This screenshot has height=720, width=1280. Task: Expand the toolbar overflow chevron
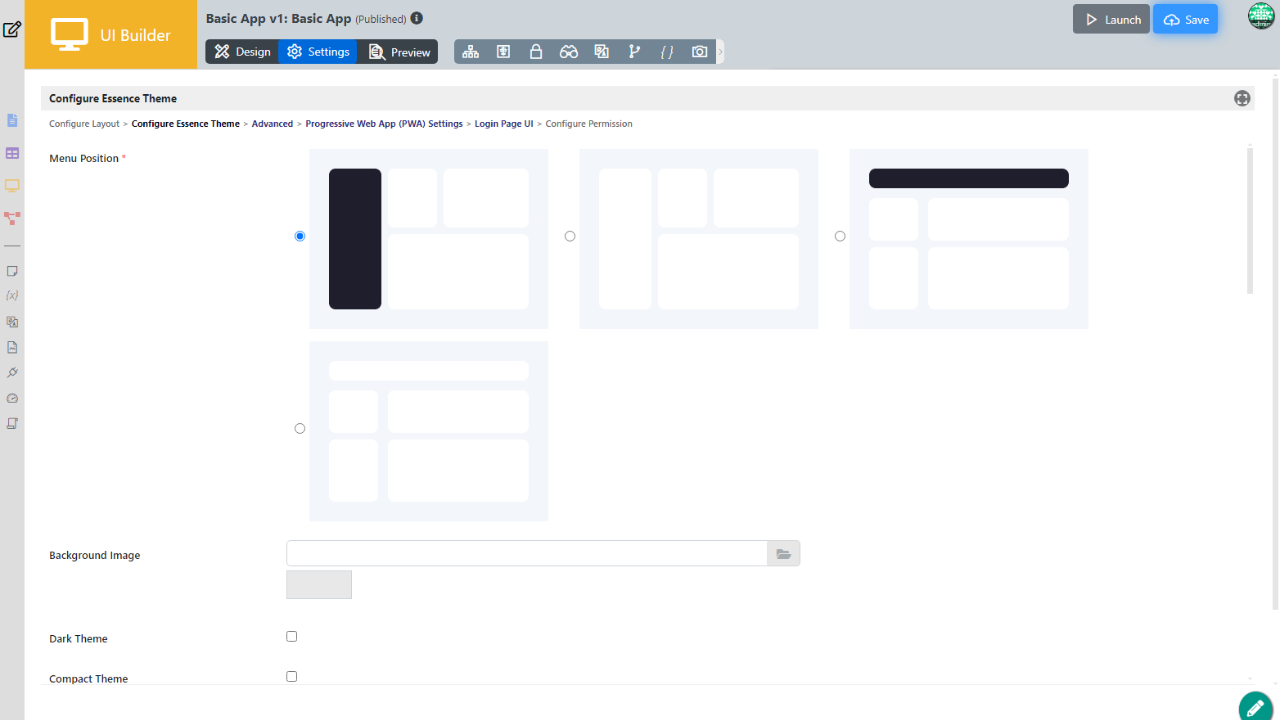point(720,52)
